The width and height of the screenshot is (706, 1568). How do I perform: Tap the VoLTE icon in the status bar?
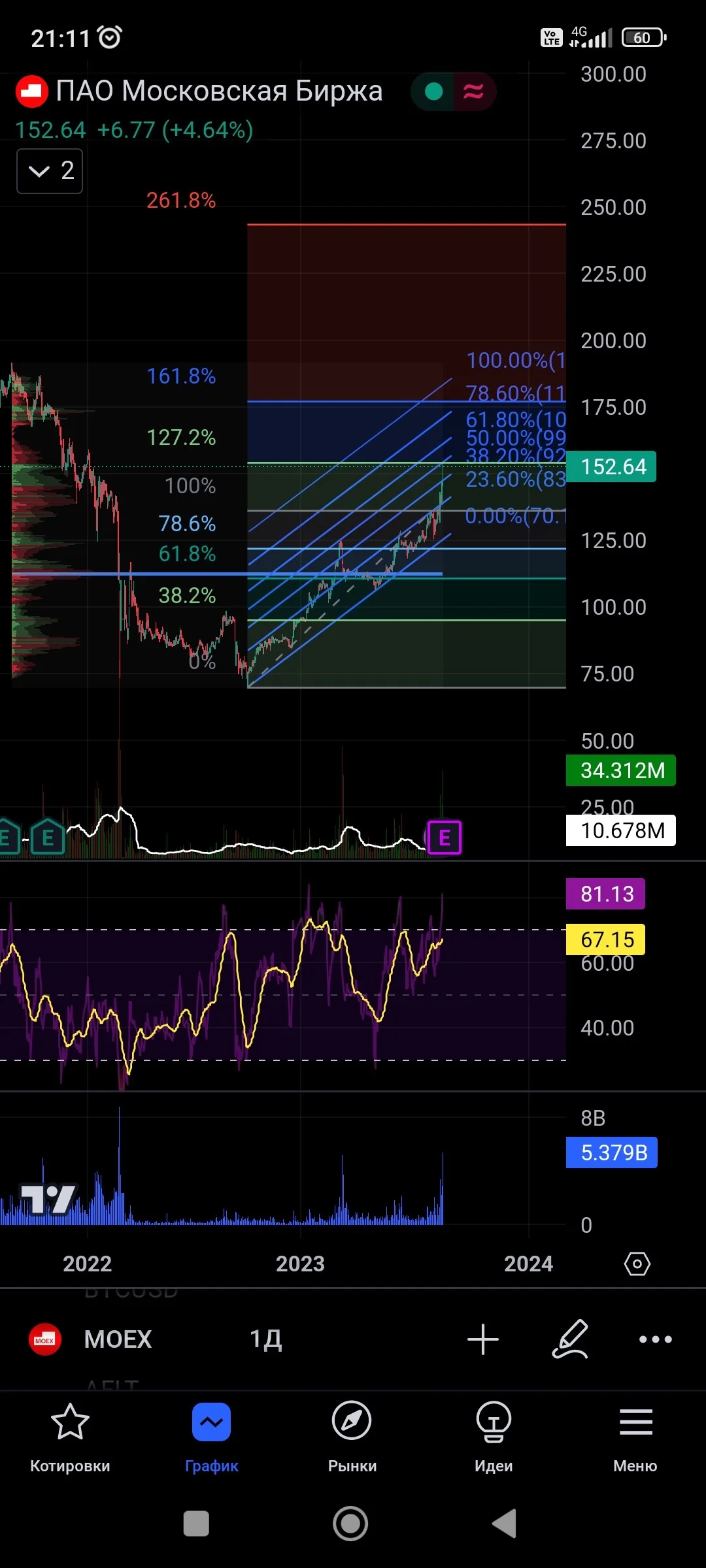(552, 38)
